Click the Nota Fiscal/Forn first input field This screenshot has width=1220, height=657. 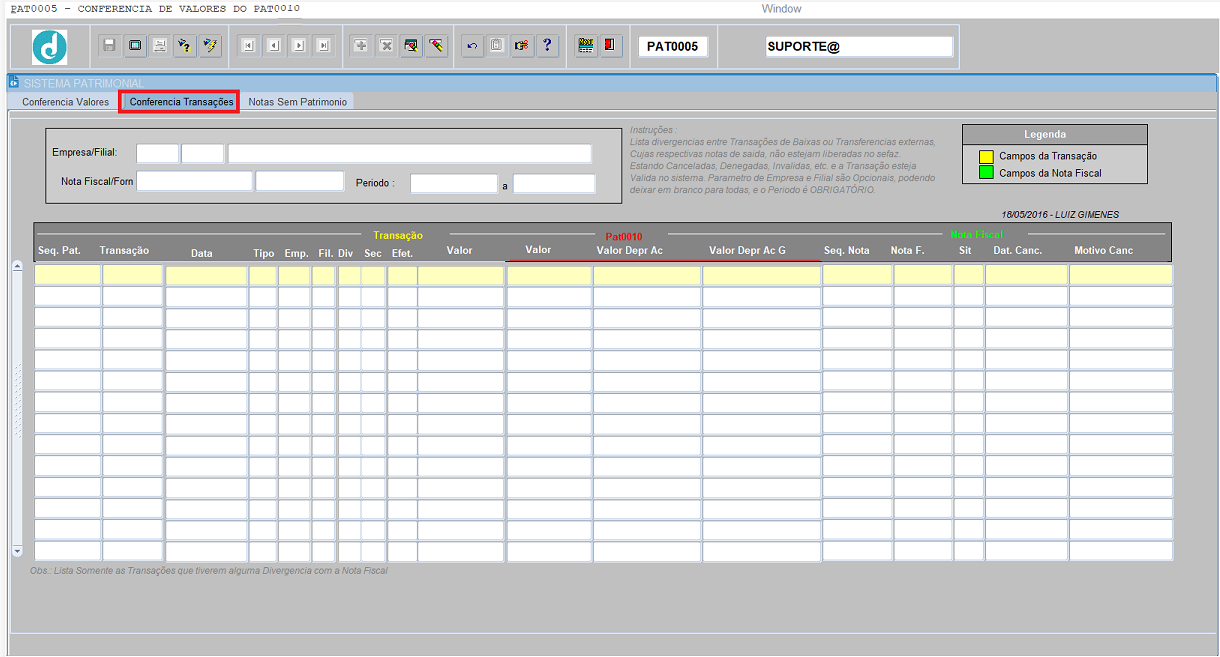pos(195,181)
